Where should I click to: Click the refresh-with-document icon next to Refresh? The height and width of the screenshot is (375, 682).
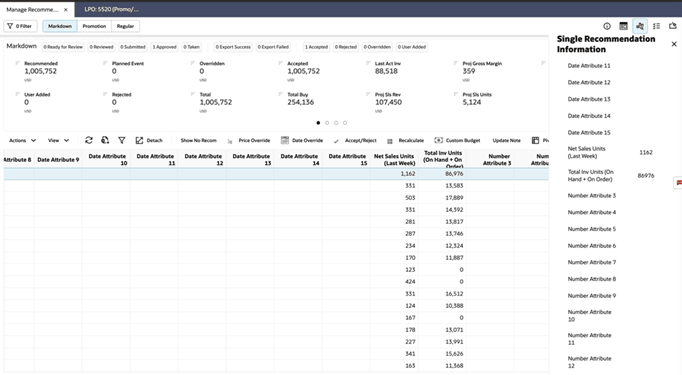pyautogui.click(x=105, y=140)
